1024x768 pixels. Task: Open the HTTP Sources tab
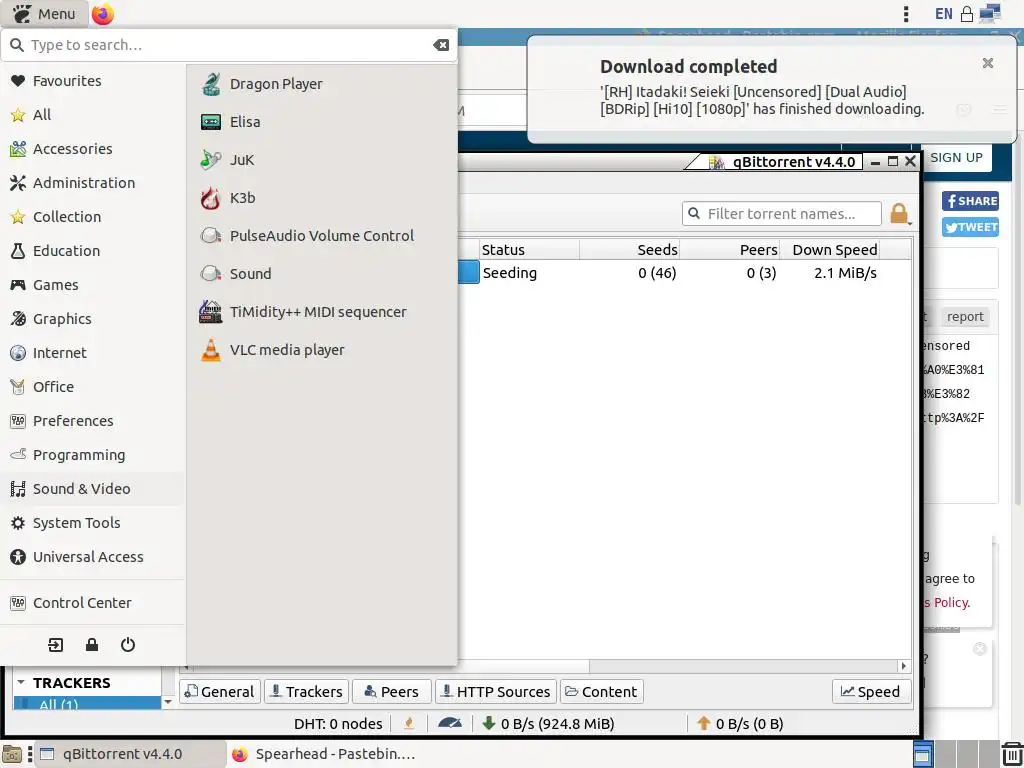click(496, 692)
